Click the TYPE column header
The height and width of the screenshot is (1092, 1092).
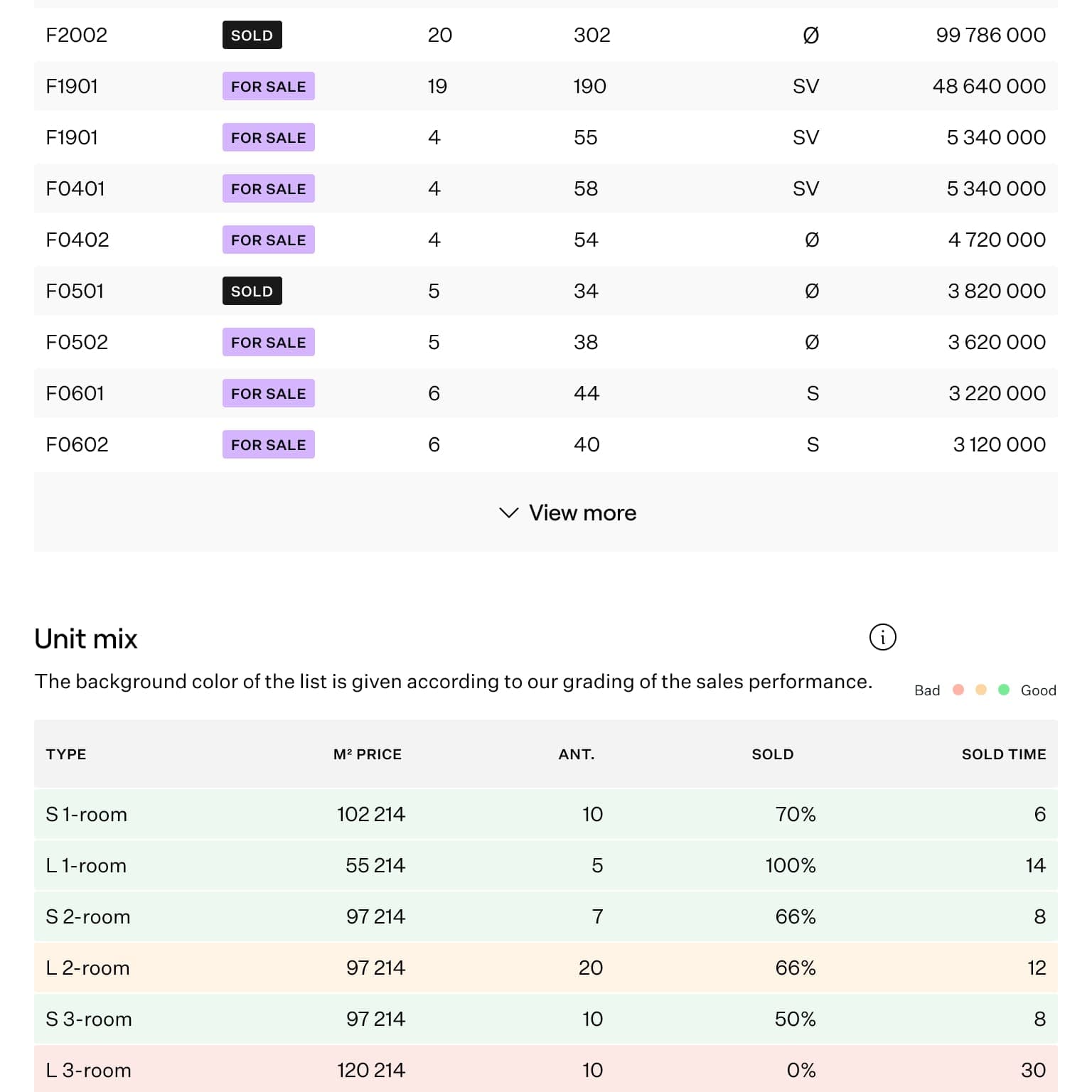tap(66, 754)
